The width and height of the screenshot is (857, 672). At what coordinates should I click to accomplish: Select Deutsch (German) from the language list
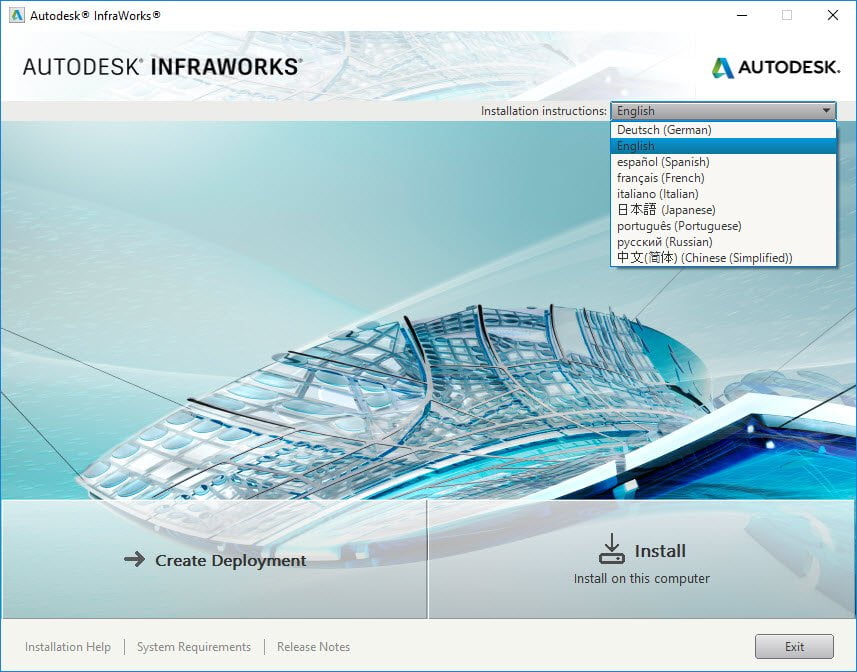723,130
